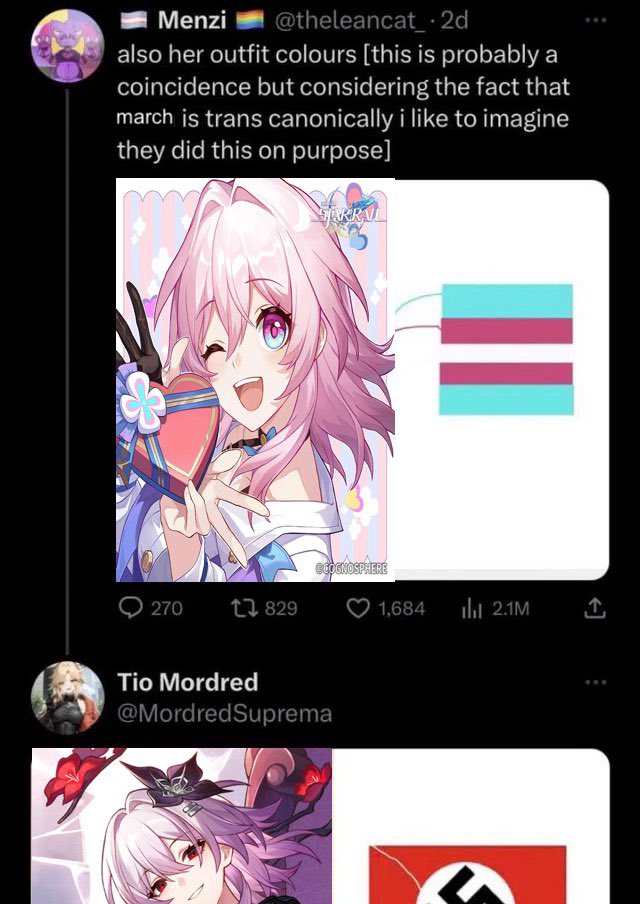This screenshot has height=904, width=640.
Task: Open the pink-haired March character image
Action: click(x=255, y=380)
